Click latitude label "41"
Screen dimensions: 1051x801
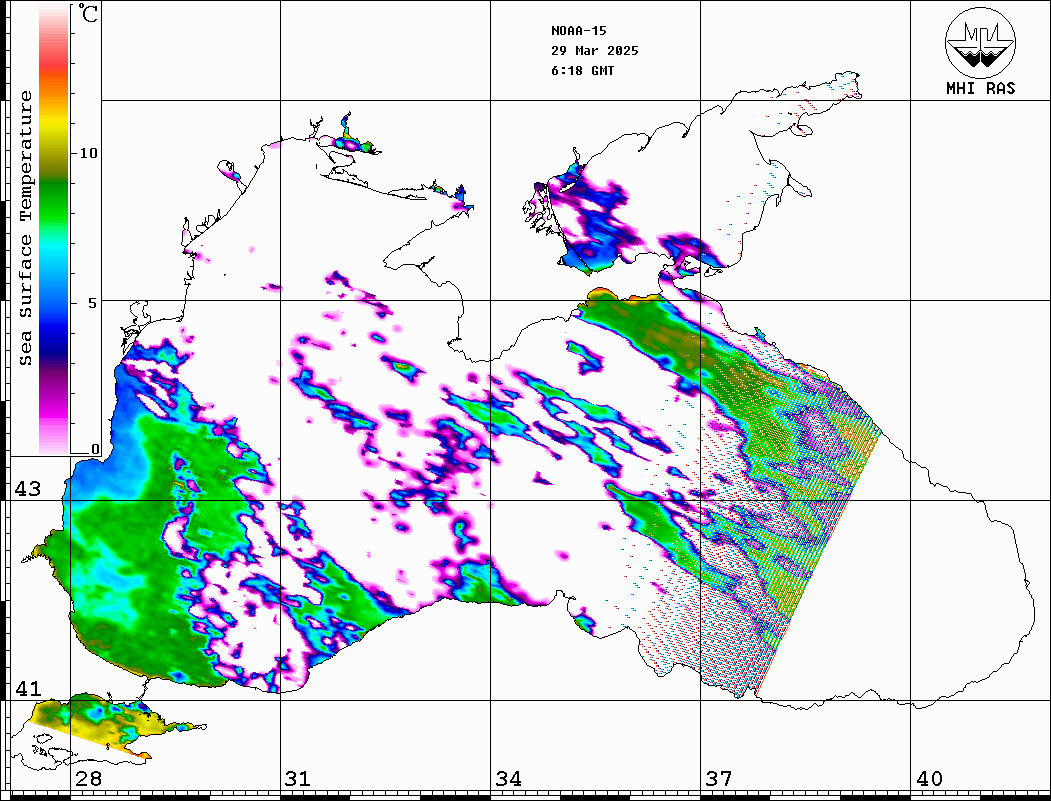[27, 688]
